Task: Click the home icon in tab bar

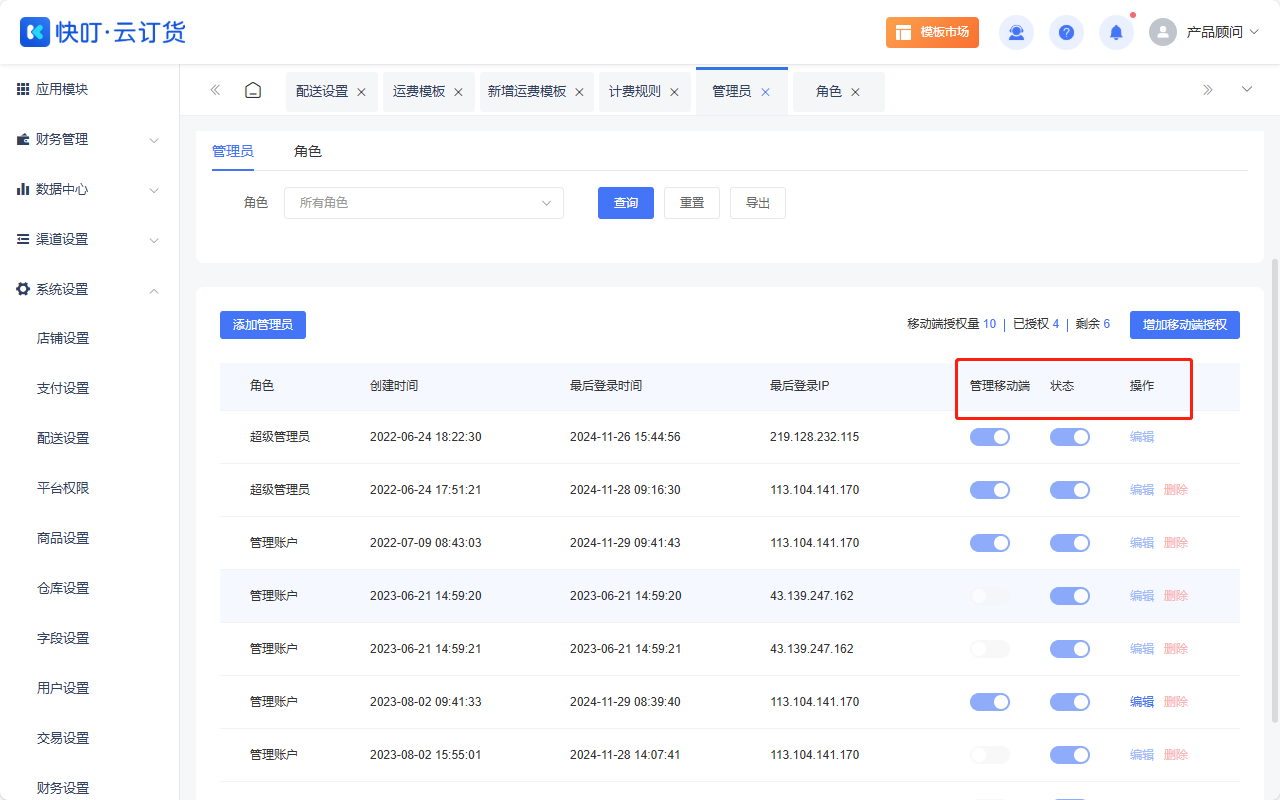Action: click(253, 91)
